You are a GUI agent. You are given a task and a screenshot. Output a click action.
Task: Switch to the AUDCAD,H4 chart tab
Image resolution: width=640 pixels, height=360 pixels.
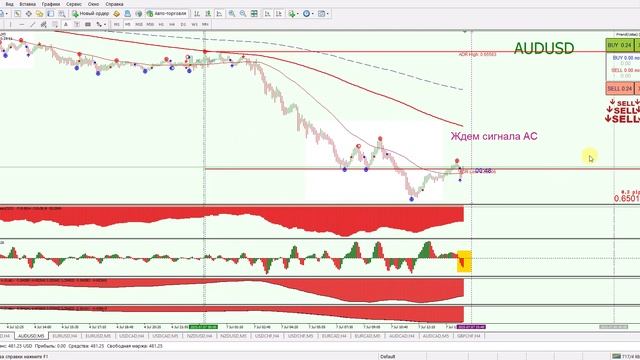402,336
